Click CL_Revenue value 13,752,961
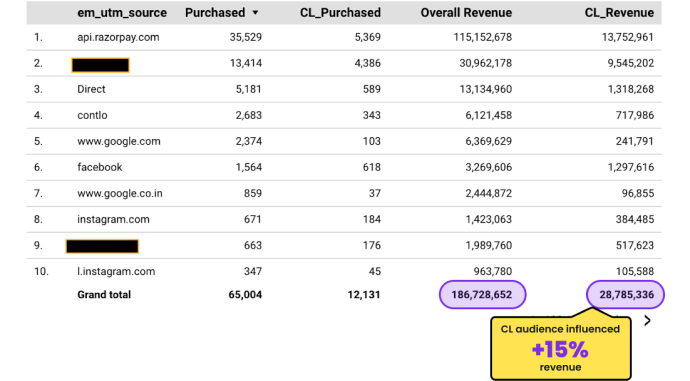Viewport: 690px width, 381px height. coord(628,37)
